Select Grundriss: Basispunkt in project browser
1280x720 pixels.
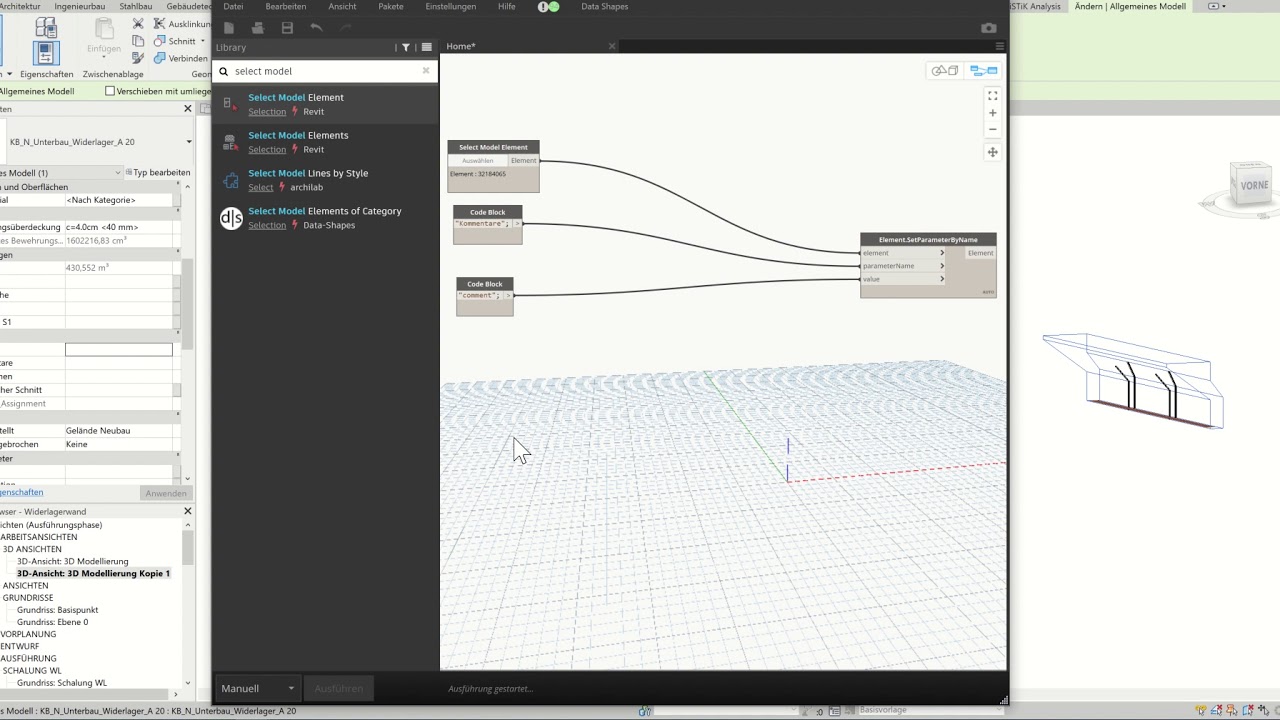[x=57, y=610]
